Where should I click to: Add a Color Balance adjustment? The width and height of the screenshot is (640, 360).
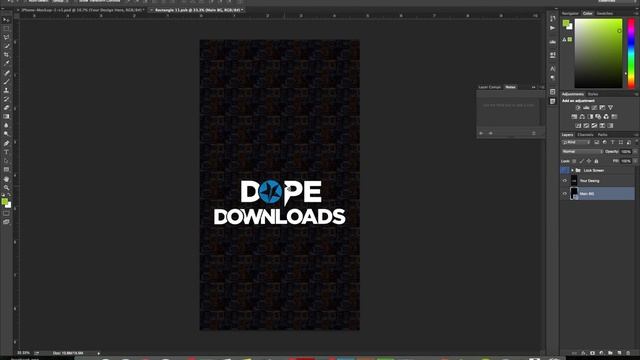582,117
